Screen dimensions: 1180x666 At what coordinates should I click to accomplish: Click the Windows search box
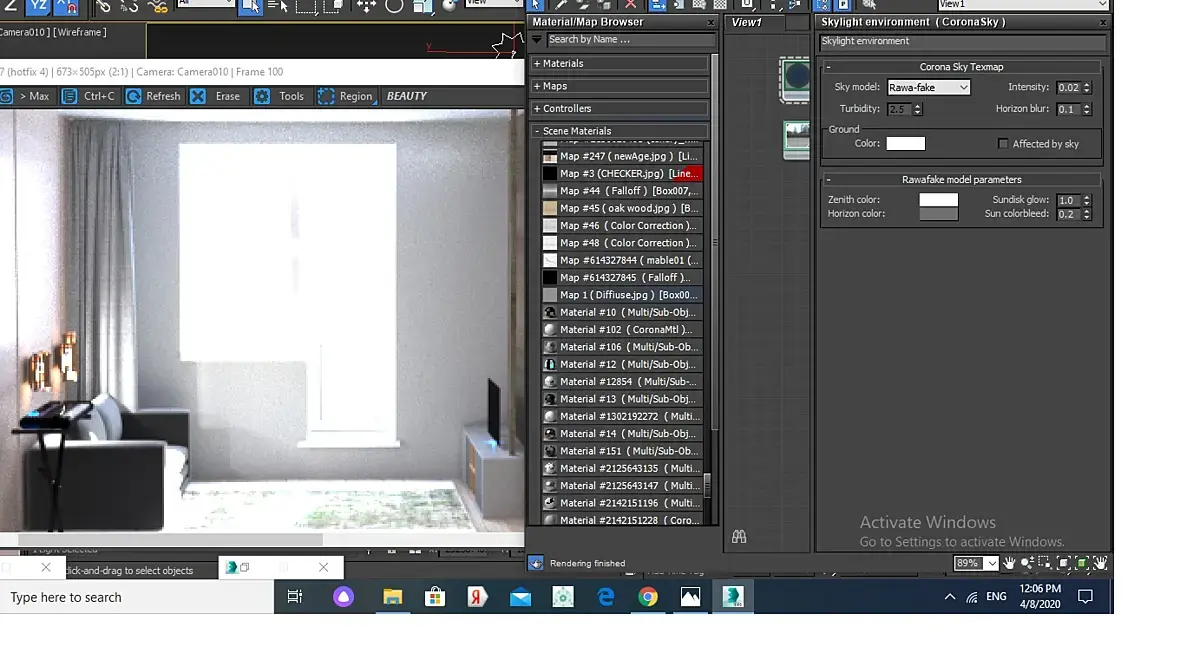click(137, 597)
